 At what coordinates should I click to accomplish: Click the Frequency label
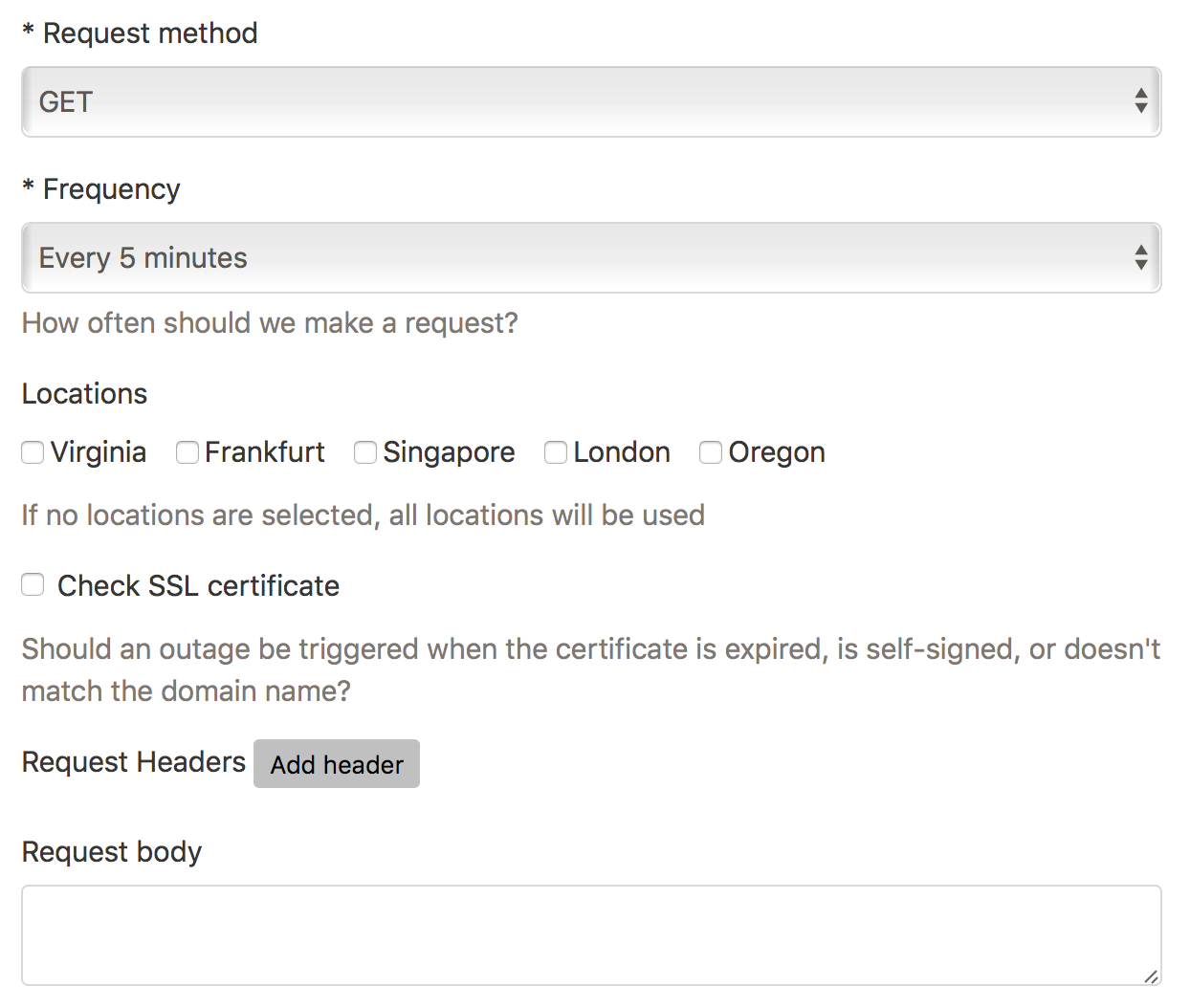click(100, 188)
